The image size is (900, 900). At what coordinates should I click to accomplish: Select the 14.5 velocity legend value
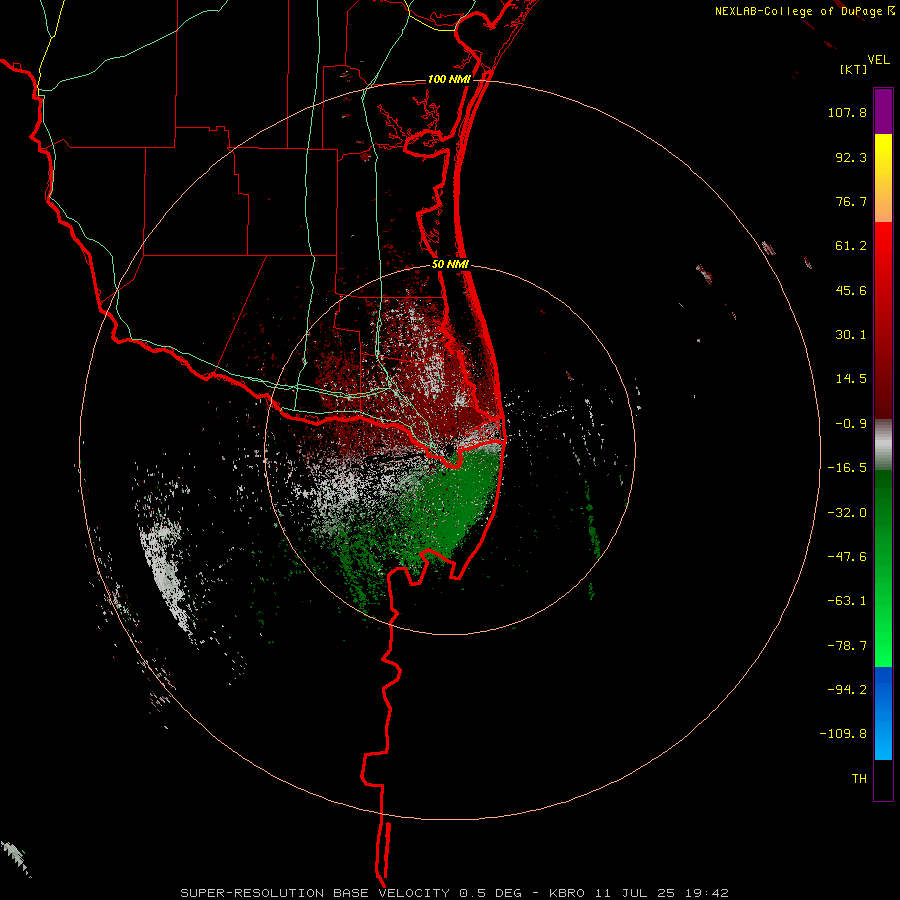851,379
